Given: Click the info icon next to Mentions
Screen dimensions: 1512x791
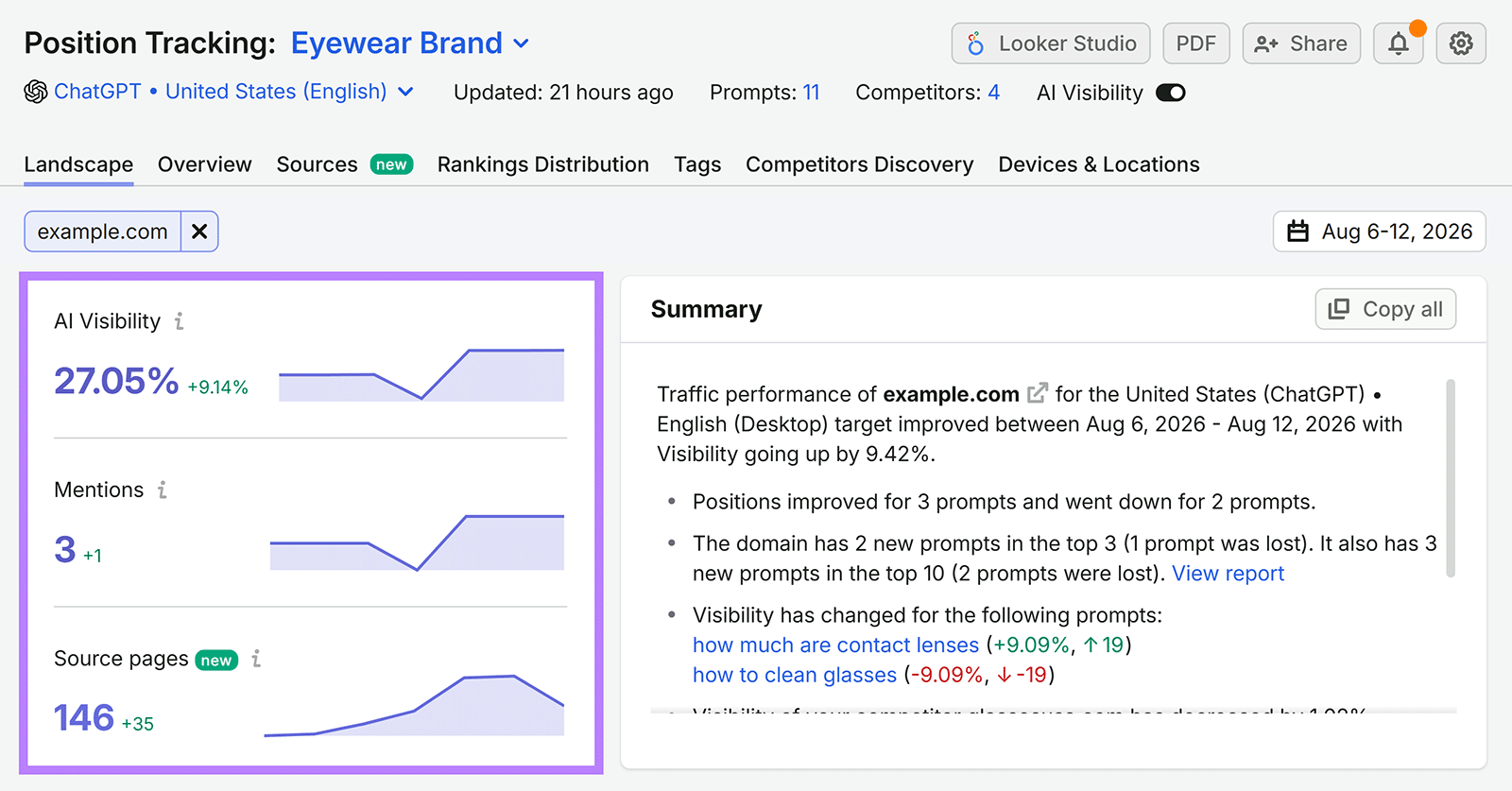Looking at the screenshot, I should coord(162,490).
